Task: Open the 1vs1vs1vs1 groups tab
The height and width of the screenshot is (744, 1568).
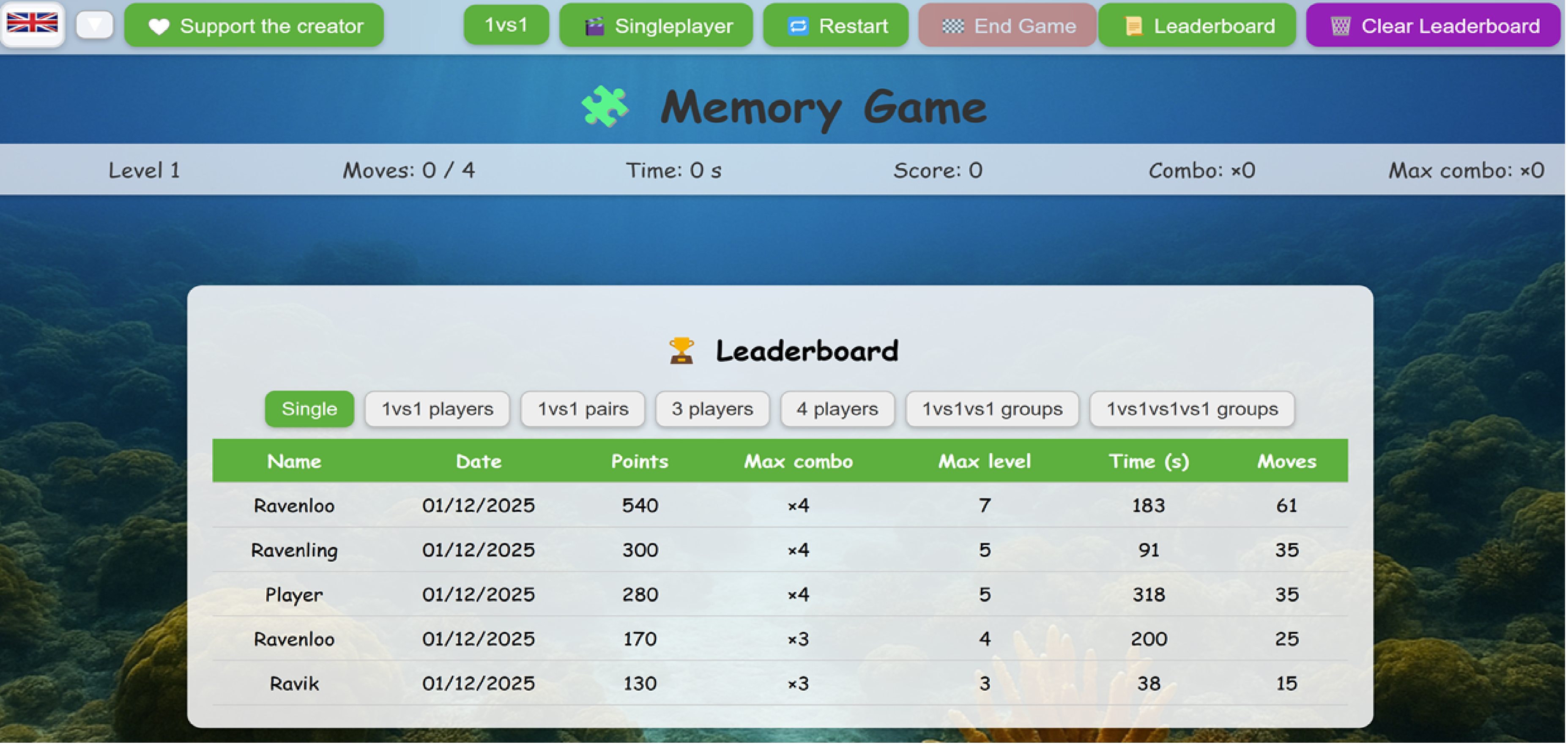Action: pyautogui.click(x=1192, y=409)
